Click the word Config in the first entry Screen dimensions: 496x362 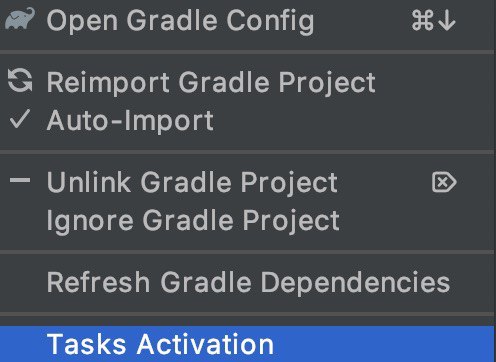(x=270, y=21)
